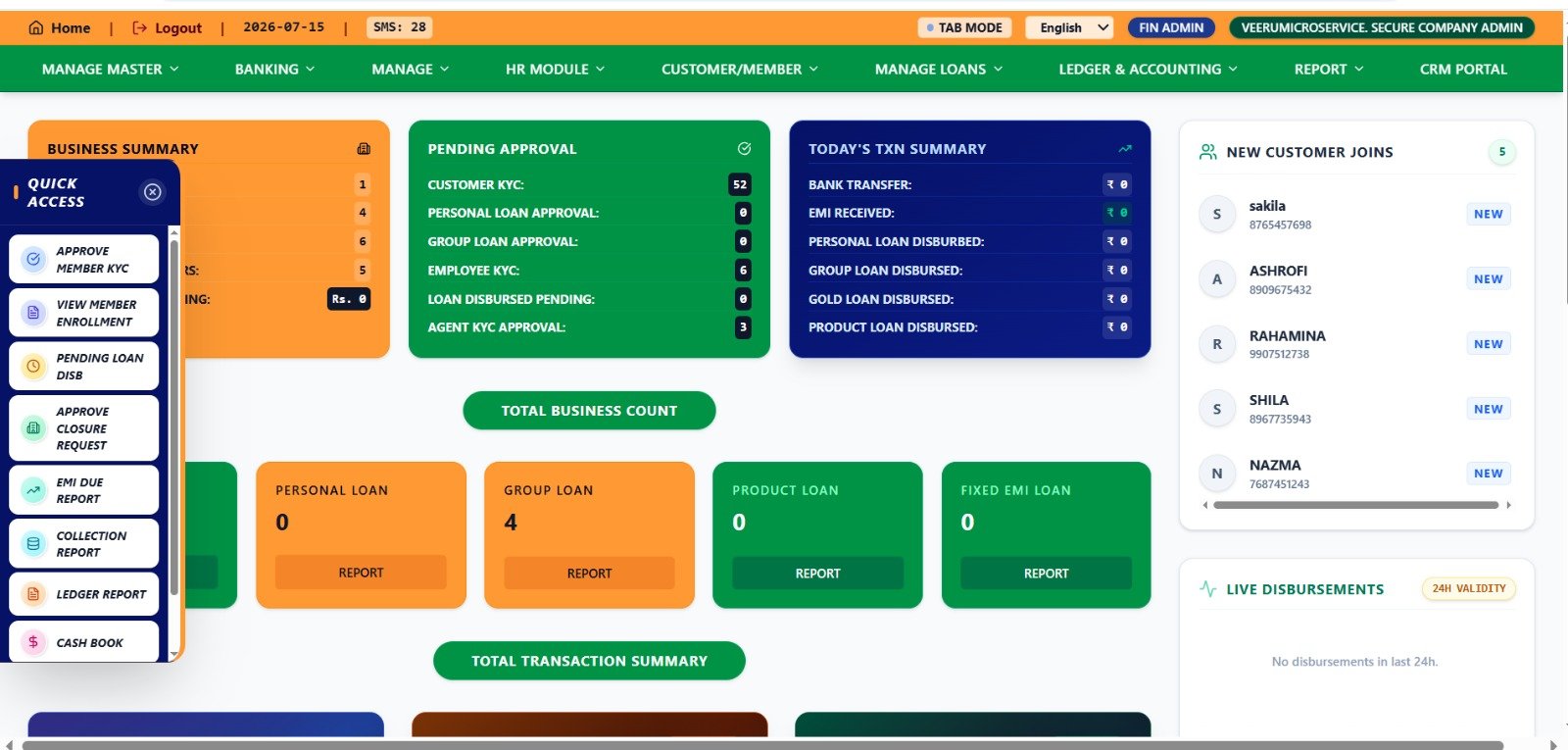Click the Business Summary building icon

coord(364,149)
